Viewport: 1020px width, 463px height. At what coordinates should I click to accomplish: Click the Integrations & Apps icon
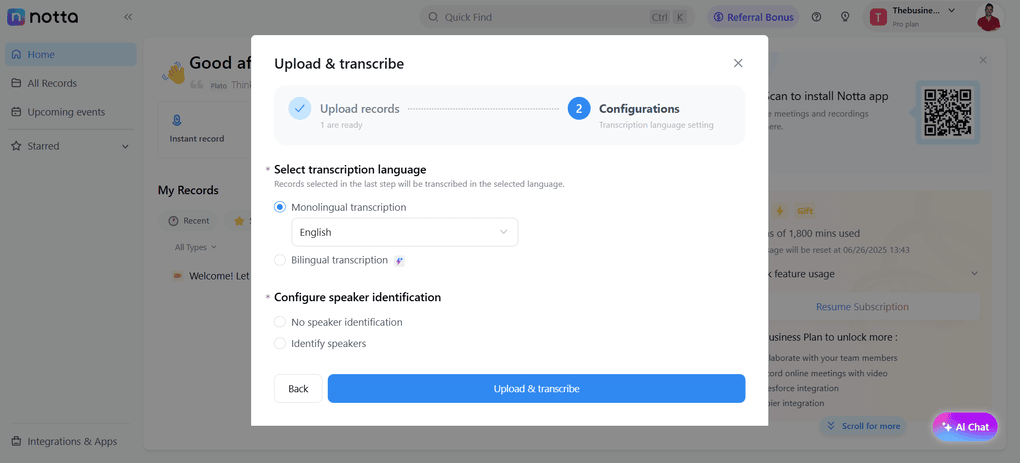click(16, 441)
